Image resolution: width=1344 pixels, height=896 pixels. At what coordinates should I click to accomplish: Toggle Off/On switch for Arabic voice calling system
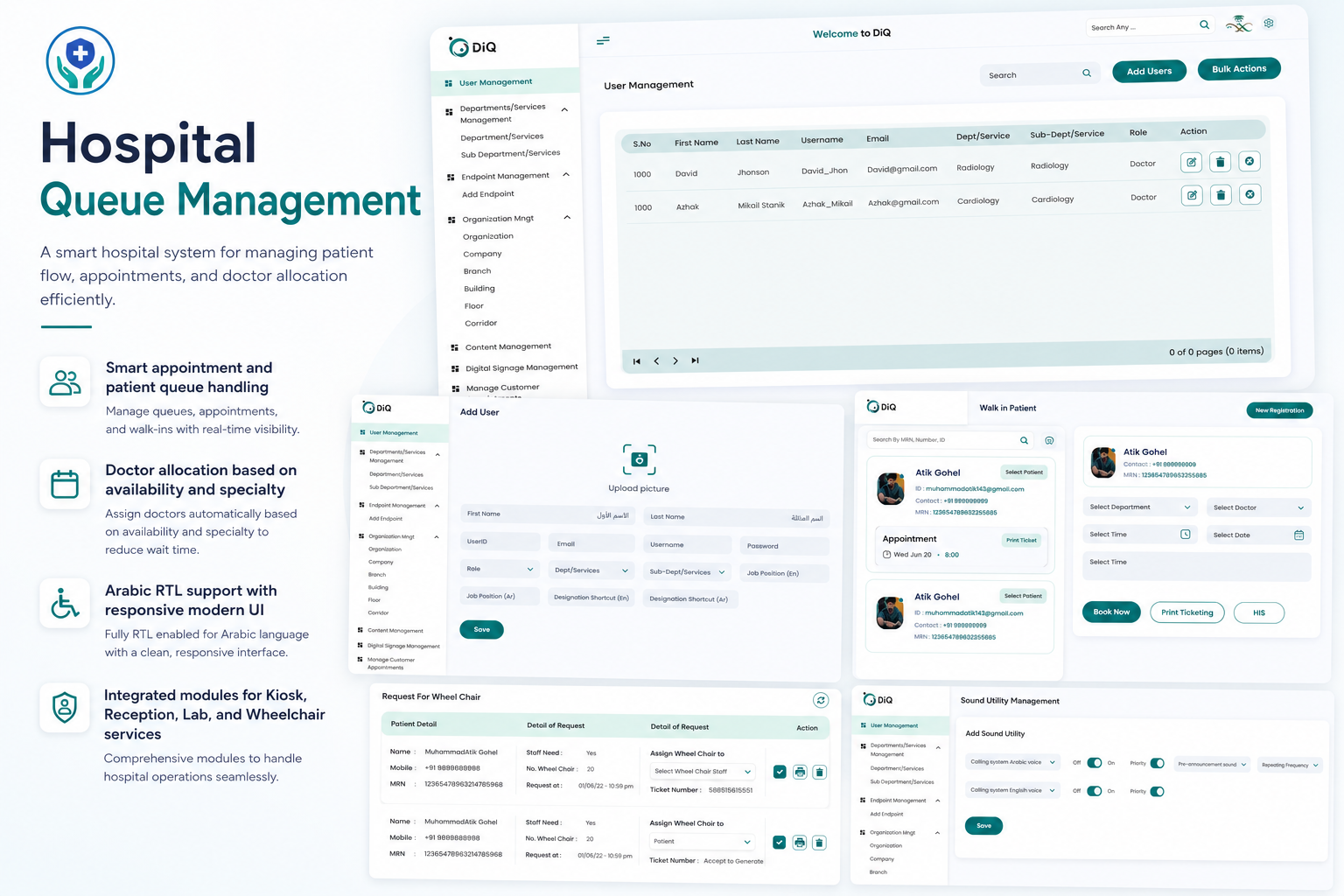coord(1094,763)
